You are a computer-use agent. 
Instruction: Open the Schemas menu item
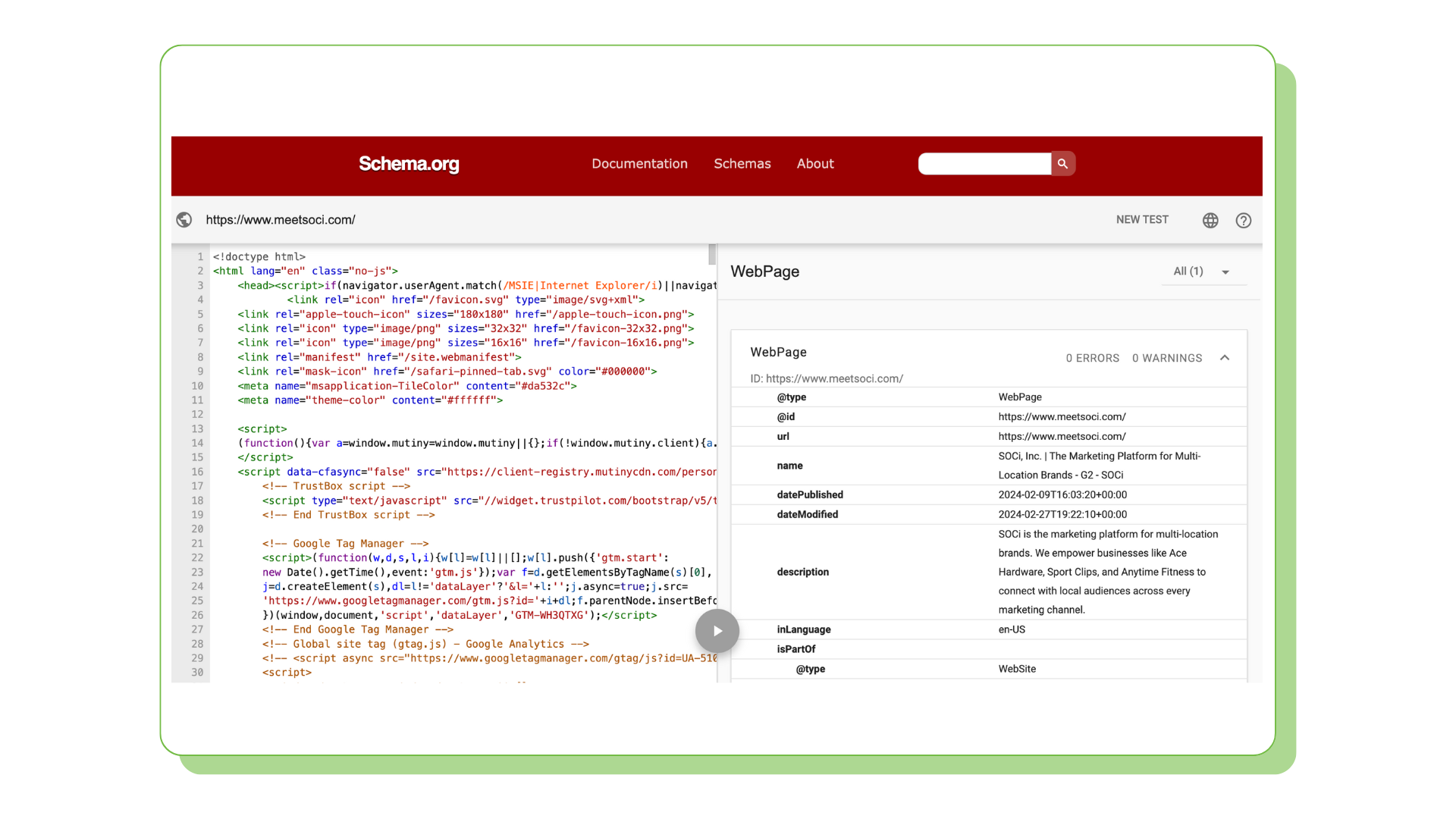742,164
